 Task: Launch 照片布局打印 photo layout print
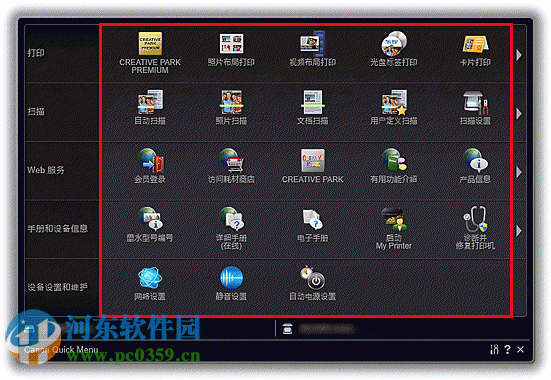tap(231, 44)
